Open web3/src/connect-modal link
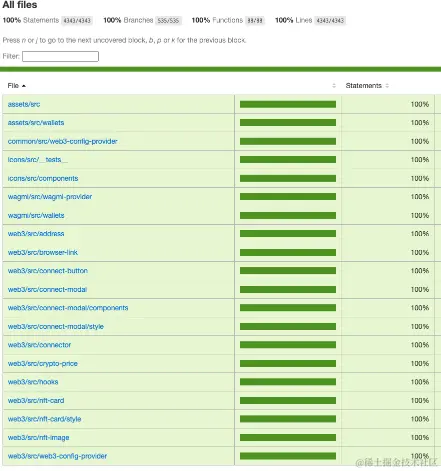 tap(47, 289)
